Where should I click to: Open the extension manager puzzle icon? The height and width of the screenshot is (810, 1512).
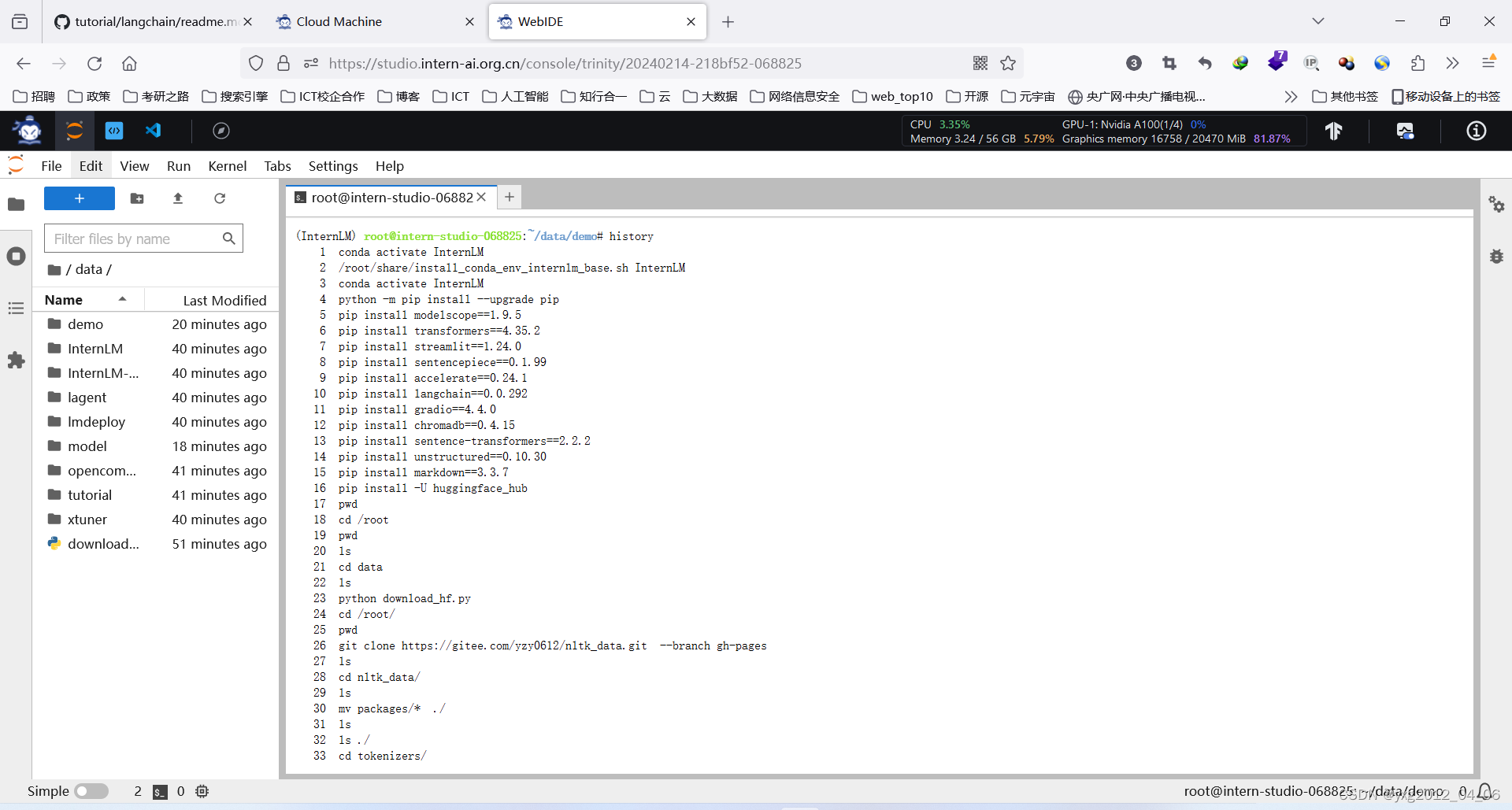click(x=16, y=361)
